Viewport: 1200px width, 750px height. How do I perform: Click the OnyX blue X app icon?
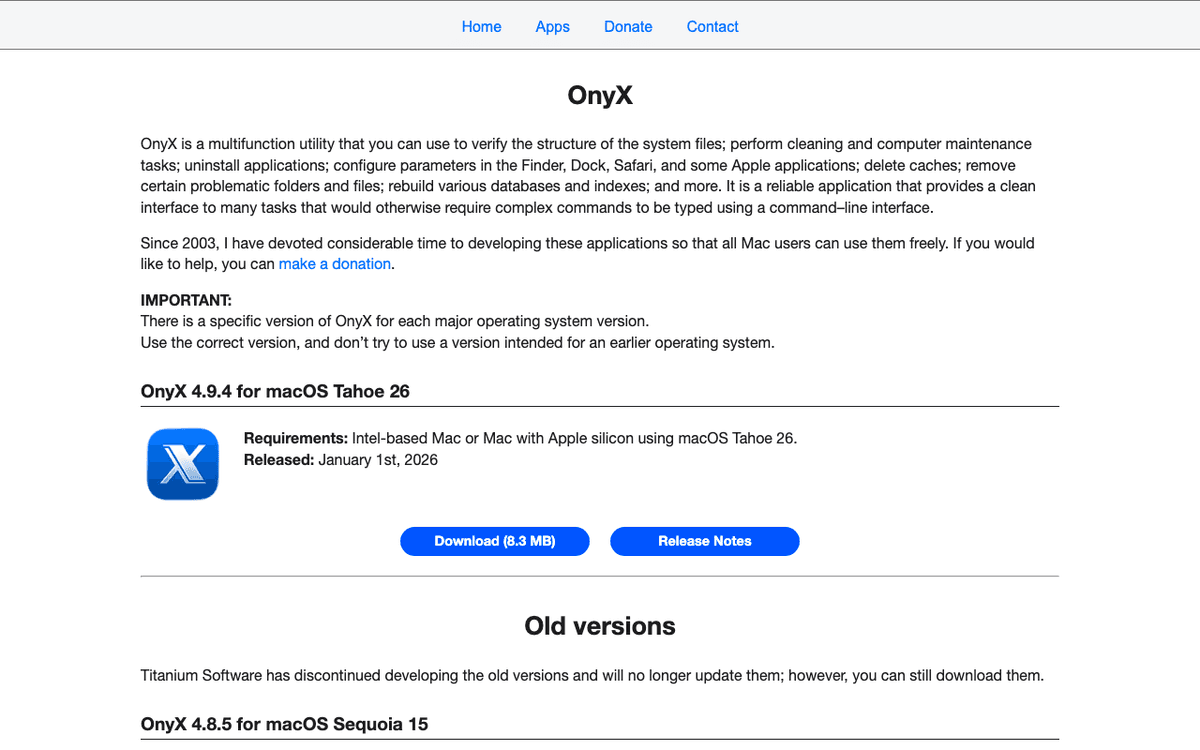click(182, 464)
